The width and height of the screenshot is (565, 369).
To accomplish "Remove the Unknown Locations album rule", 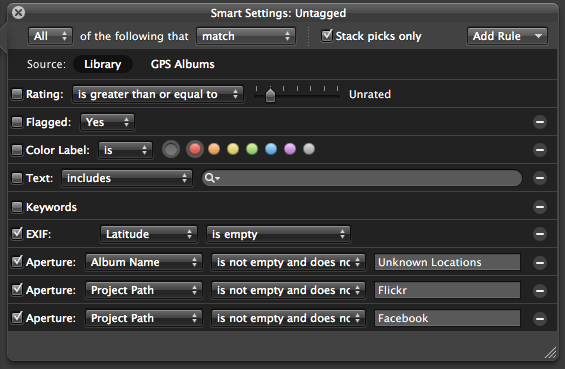I will point(539,263).
